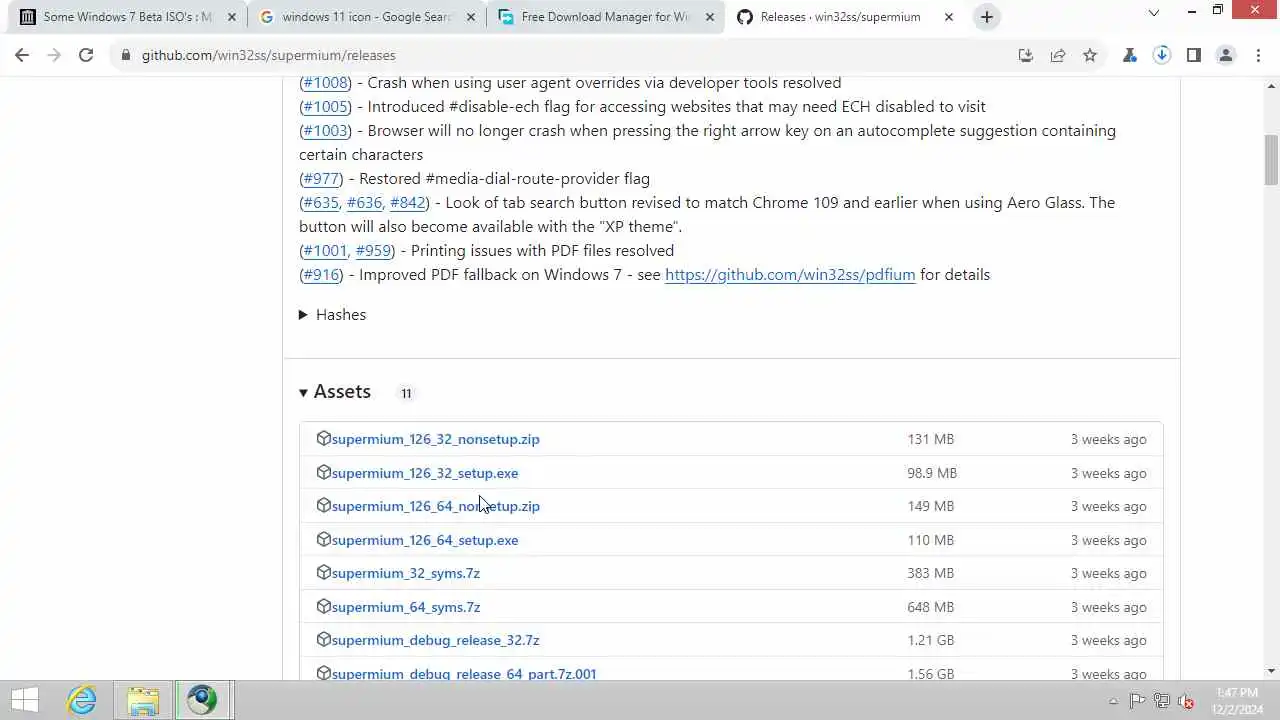
Task: Switch to Some Windows 7 Beta ISO's tab
Action: 127,17
